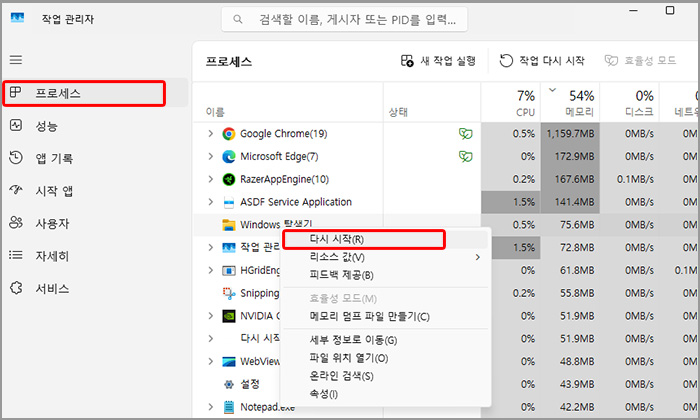
Task: Click the 설정 gear icon in list
Action: coord(228,384)
